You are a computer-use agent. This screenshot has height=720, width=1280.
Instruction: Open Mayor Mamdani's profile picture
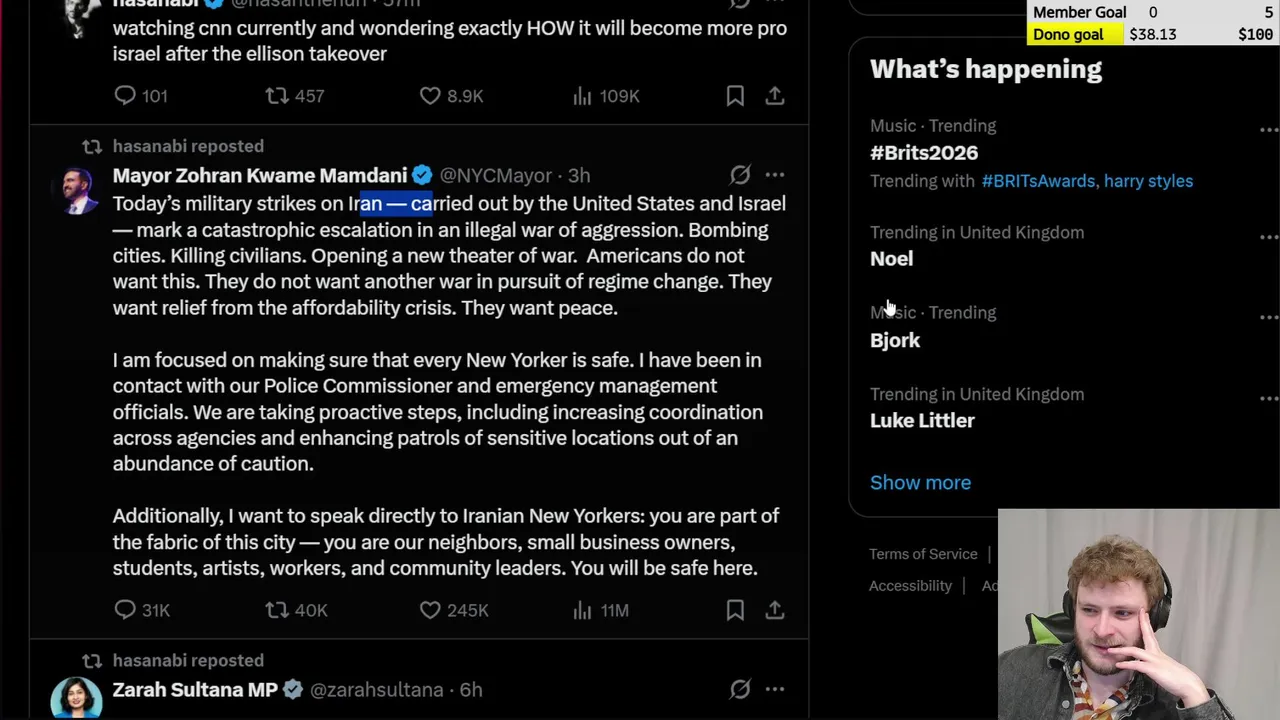pyautogui.click(x=77, y=191)
